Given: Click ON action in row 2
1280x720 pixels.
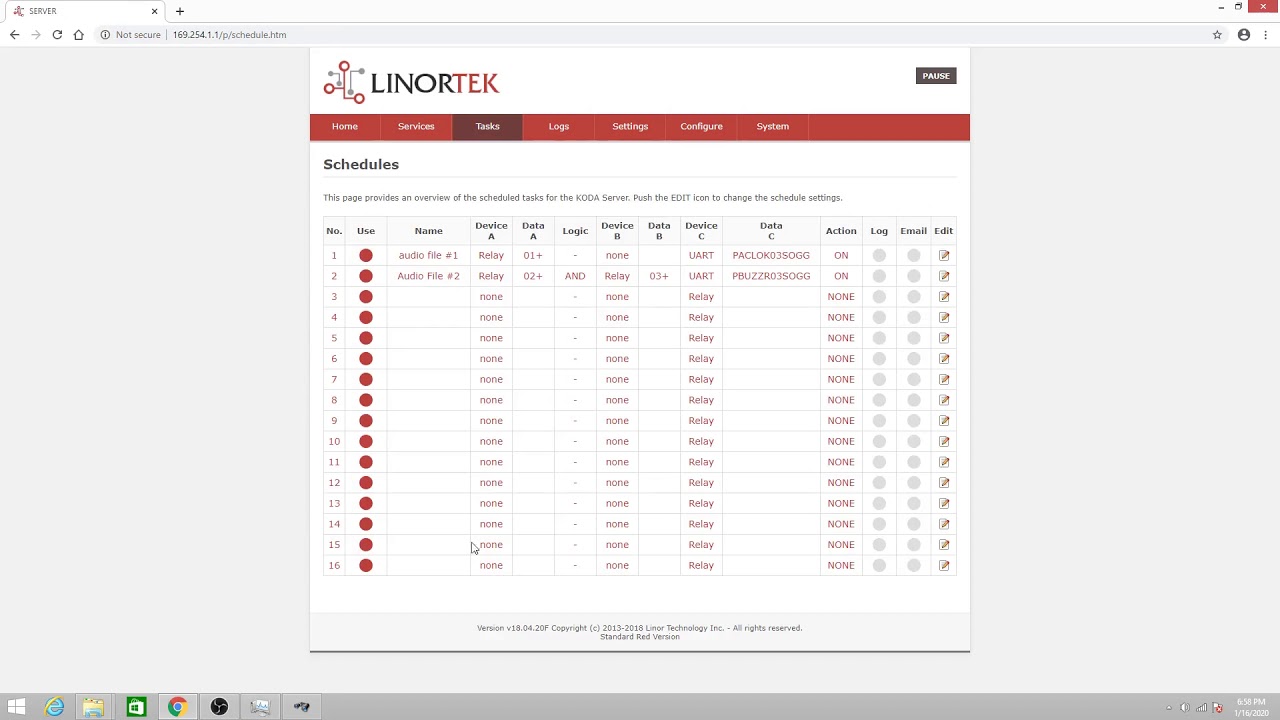Looking at the screenshot, I should pos(841,276).
